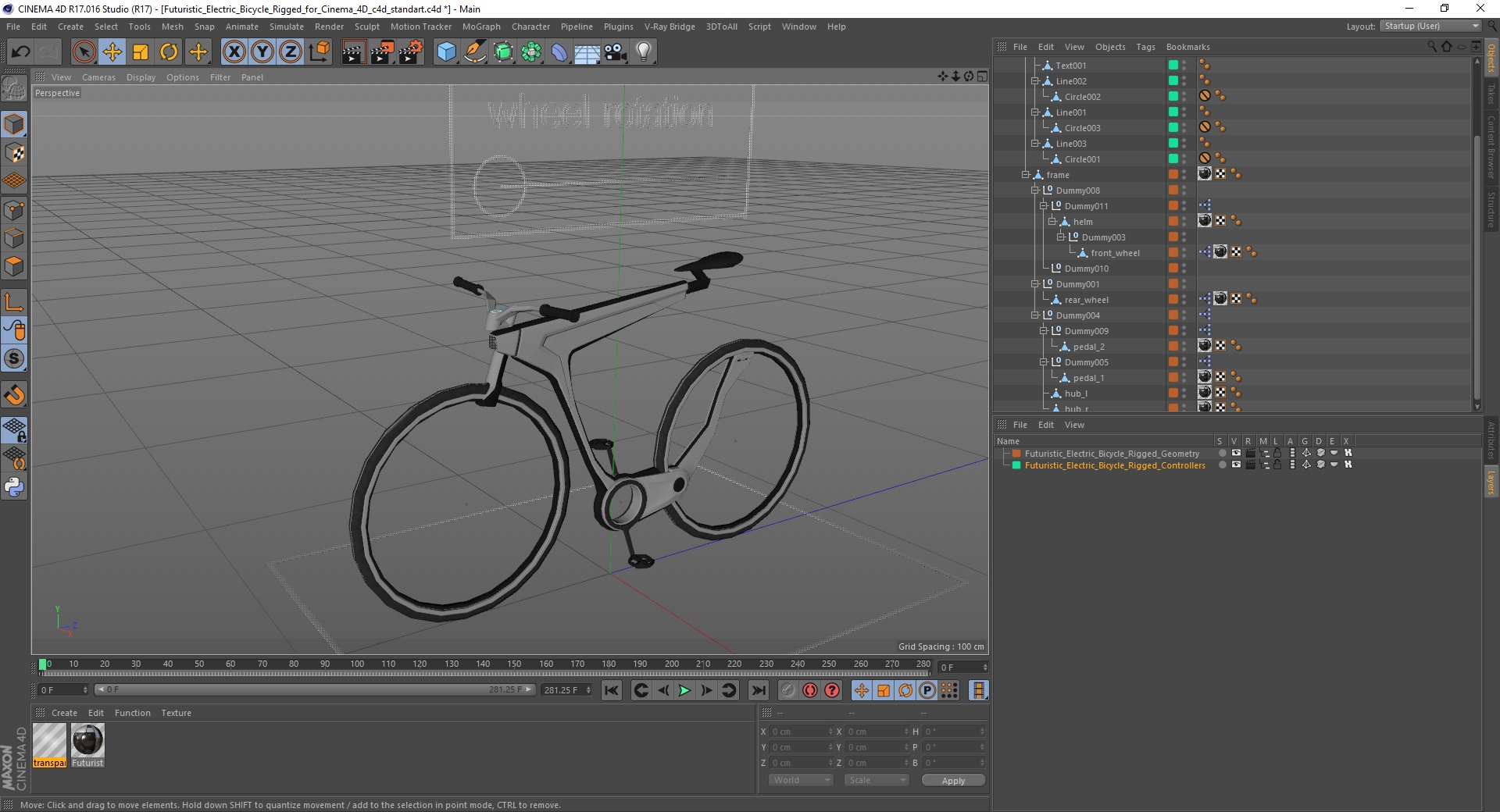Go to end of animation

pyautogui.click(x=758, y=690)
